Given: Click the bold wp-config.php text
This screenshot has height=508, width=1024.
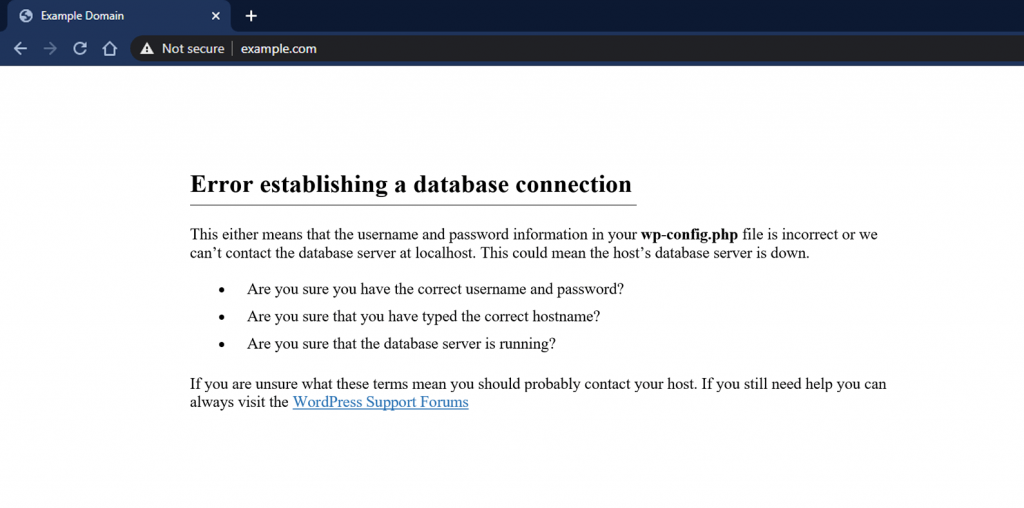Looking at the screenshot, I should [689, 234].
